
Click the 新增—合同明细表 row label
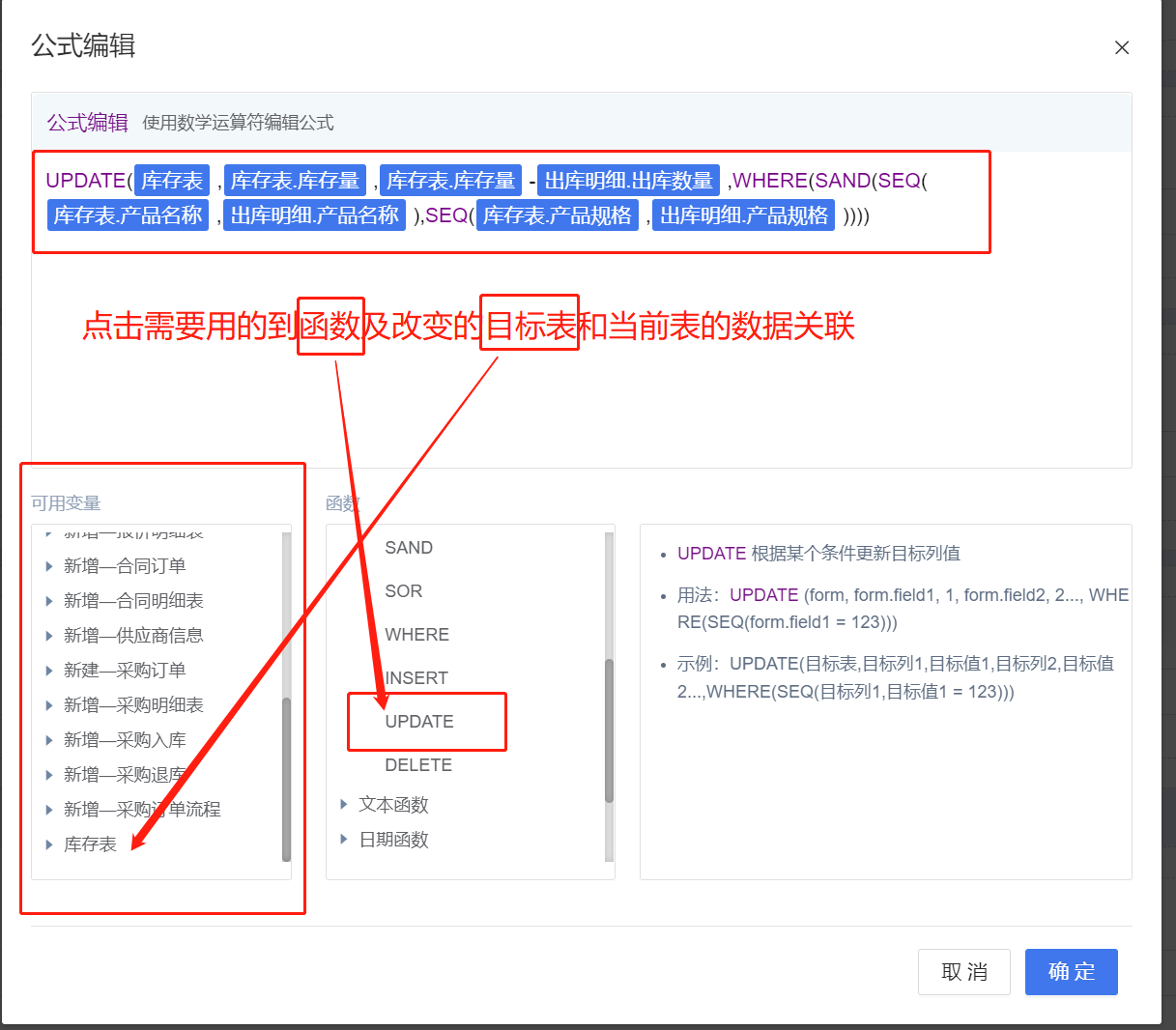click(133, 601)
